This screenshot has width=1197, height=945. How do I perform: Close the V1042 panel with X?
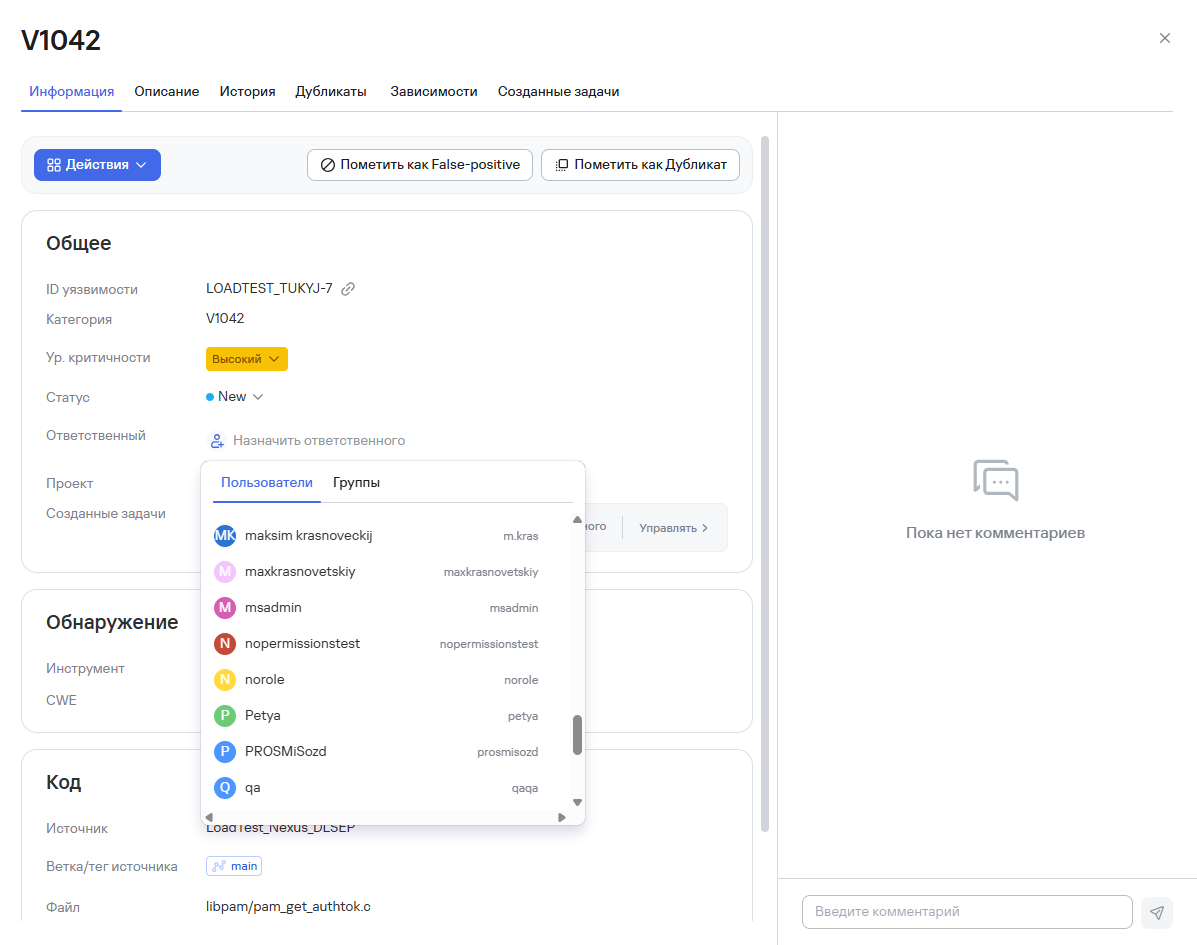(x=1164, y=38)
